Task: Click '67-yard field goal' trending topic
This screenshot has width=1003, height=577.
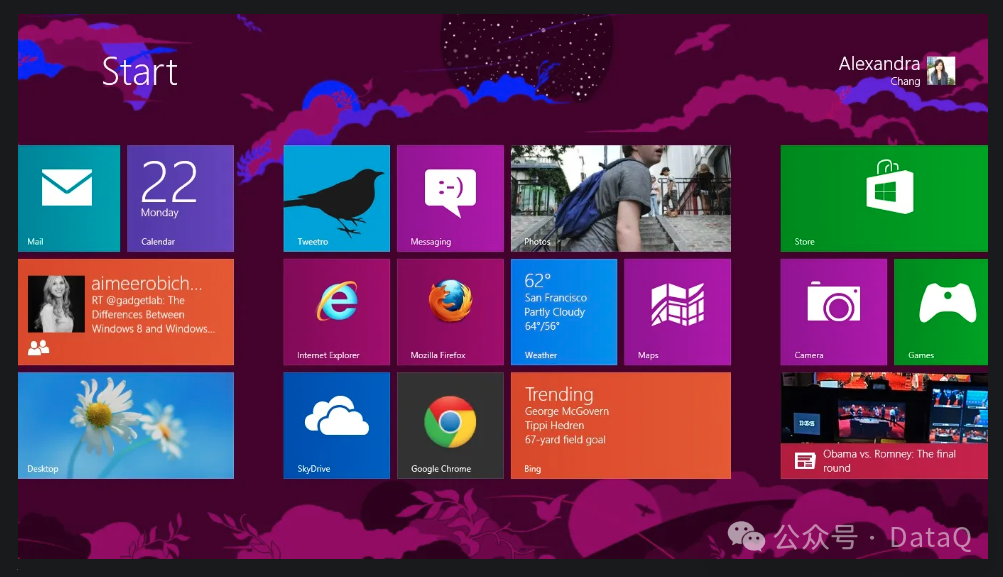Action: tap(565, 439)
